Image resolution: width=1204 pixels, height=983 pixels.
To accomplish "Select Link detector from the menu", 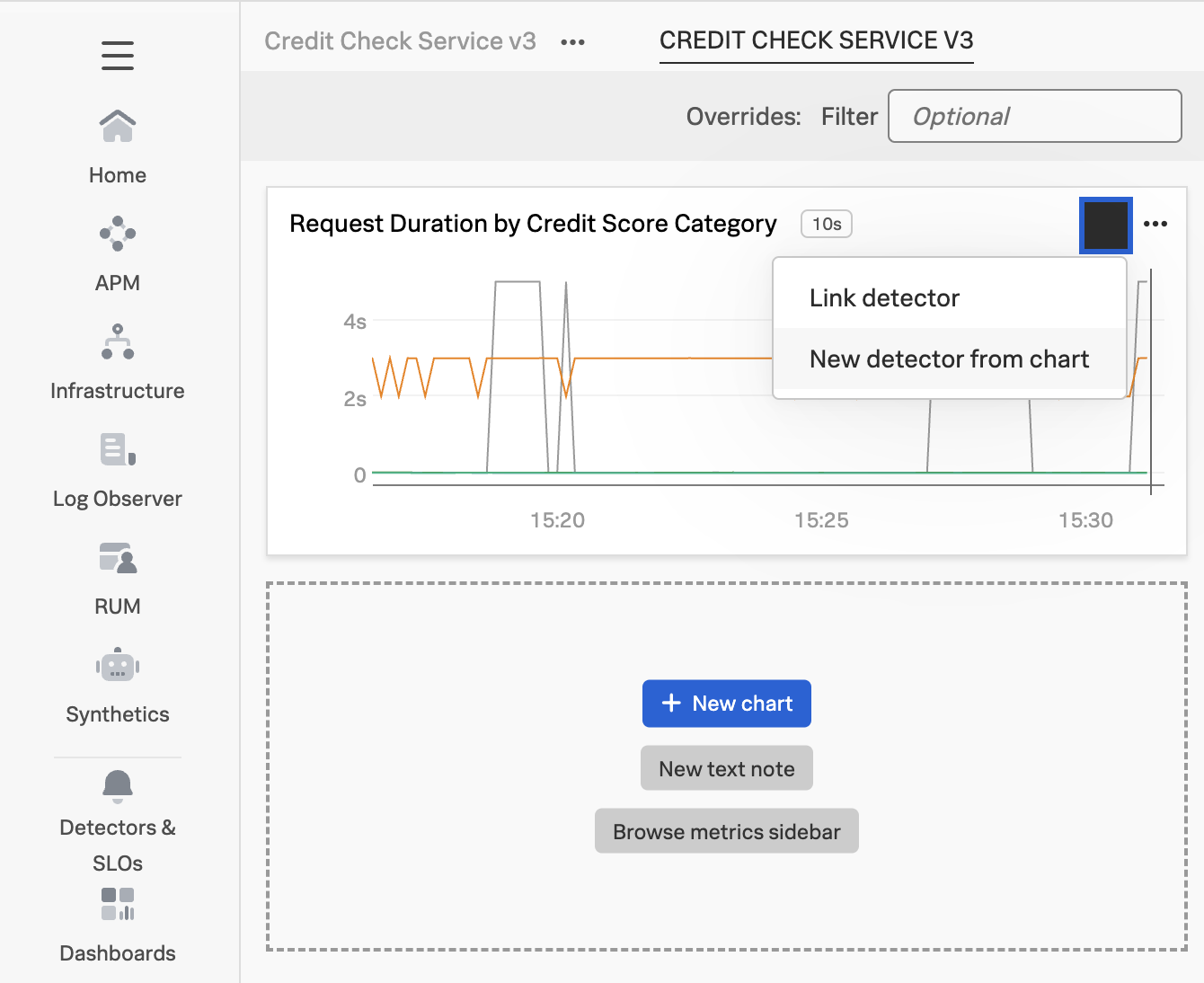I will (x=884, y=297).
